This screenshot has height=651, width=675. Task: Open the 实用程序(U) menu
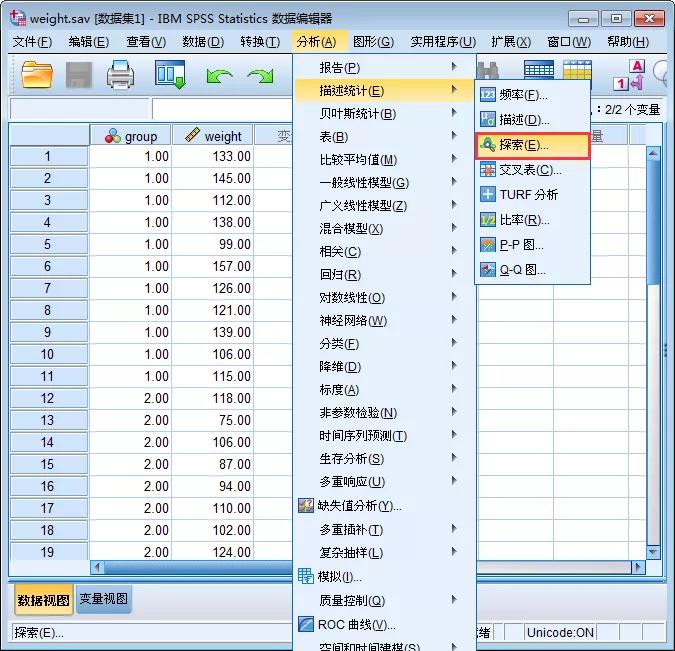(443, 42)
